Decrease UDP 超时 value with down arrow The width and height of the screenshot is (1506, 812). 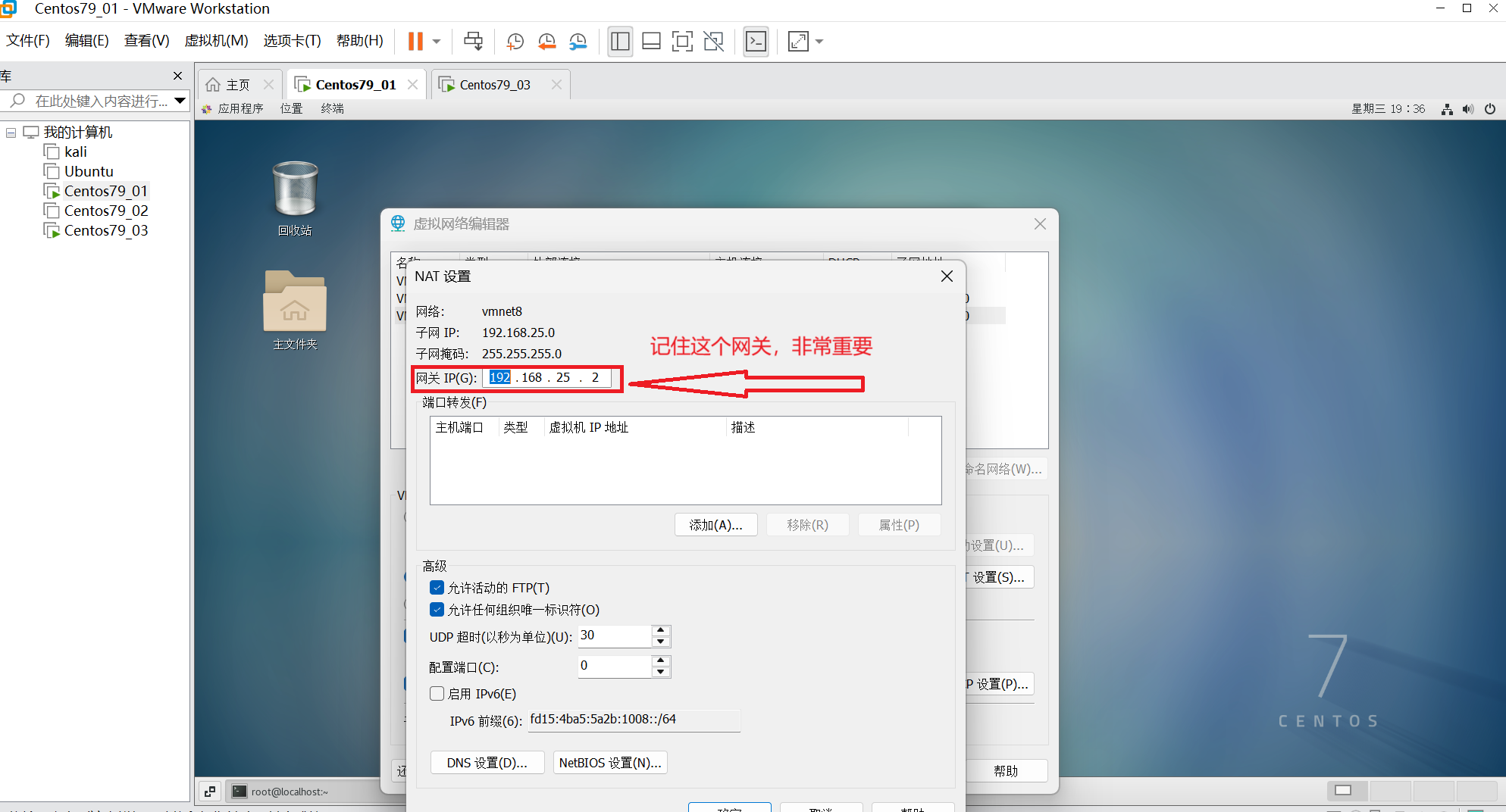click(661, 642)
